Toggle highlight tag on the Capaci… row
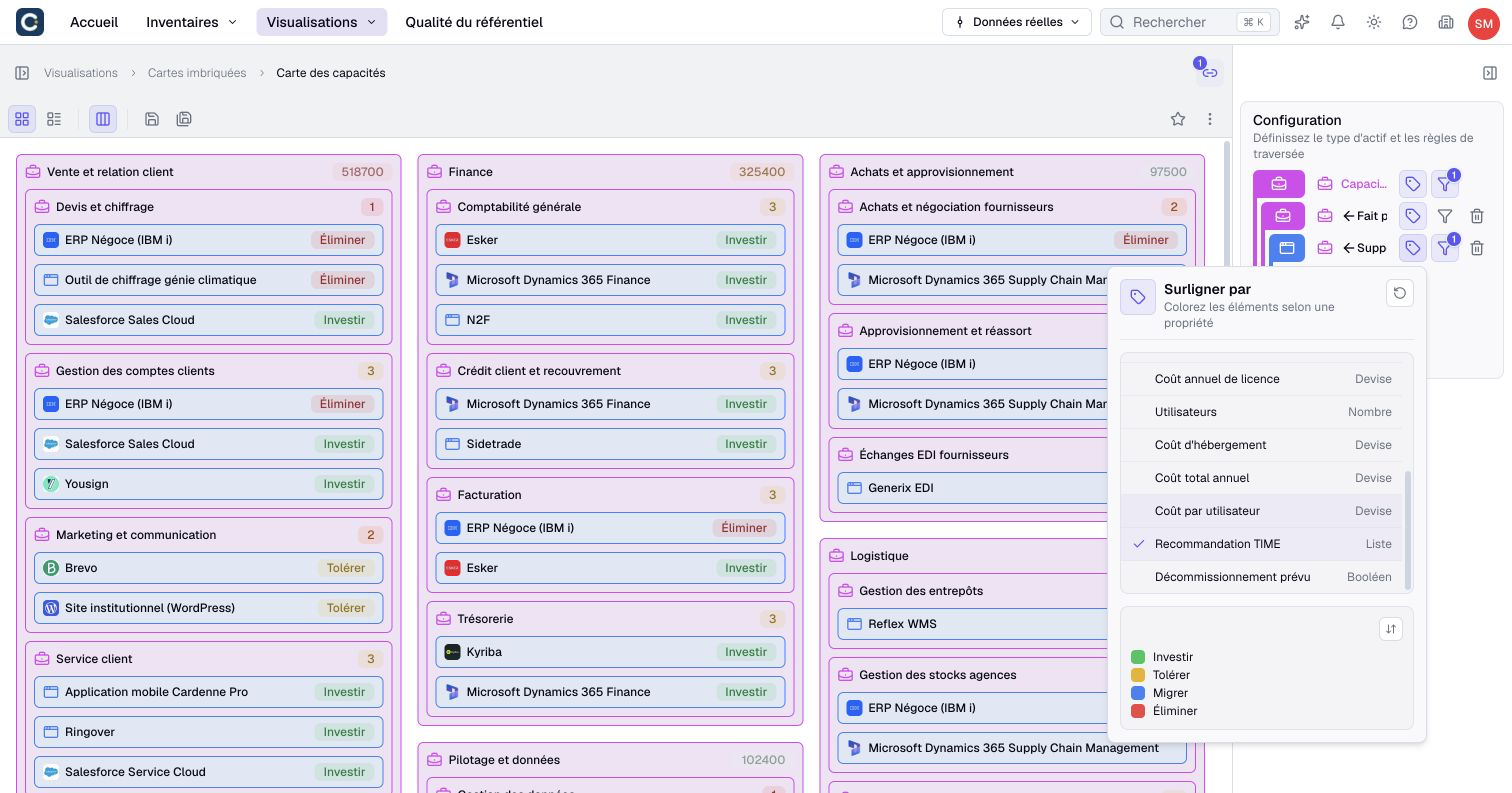The width and height of the screenshot is (1512, 793). tap(1412, 184)
